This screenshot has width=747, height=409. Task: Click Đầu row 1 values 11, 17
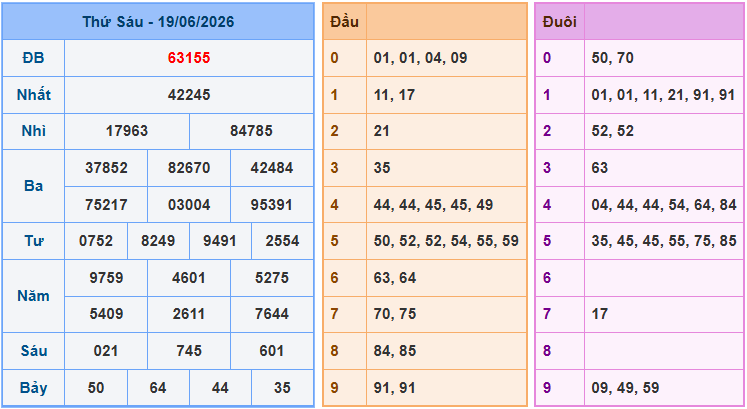[x=394, y=95]
